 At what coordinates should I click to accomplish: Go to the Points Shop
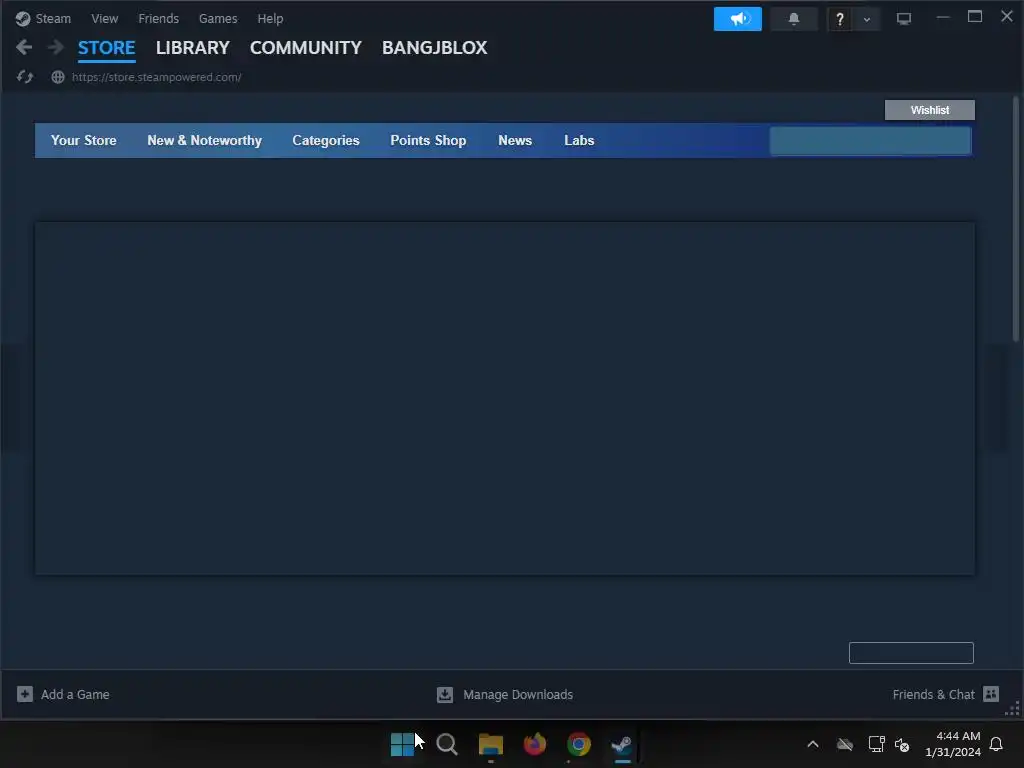(x=428, y=140)
